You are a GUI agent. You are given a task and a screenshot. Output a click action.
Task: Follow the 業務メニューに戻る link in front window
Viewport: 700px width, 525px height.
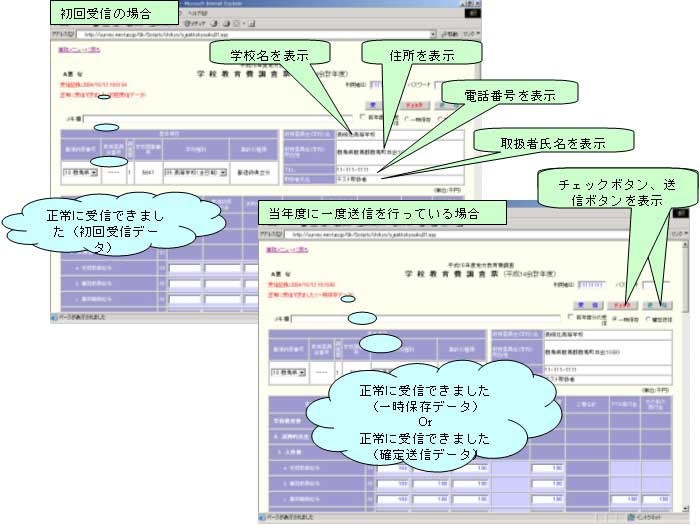pos(288,250)
